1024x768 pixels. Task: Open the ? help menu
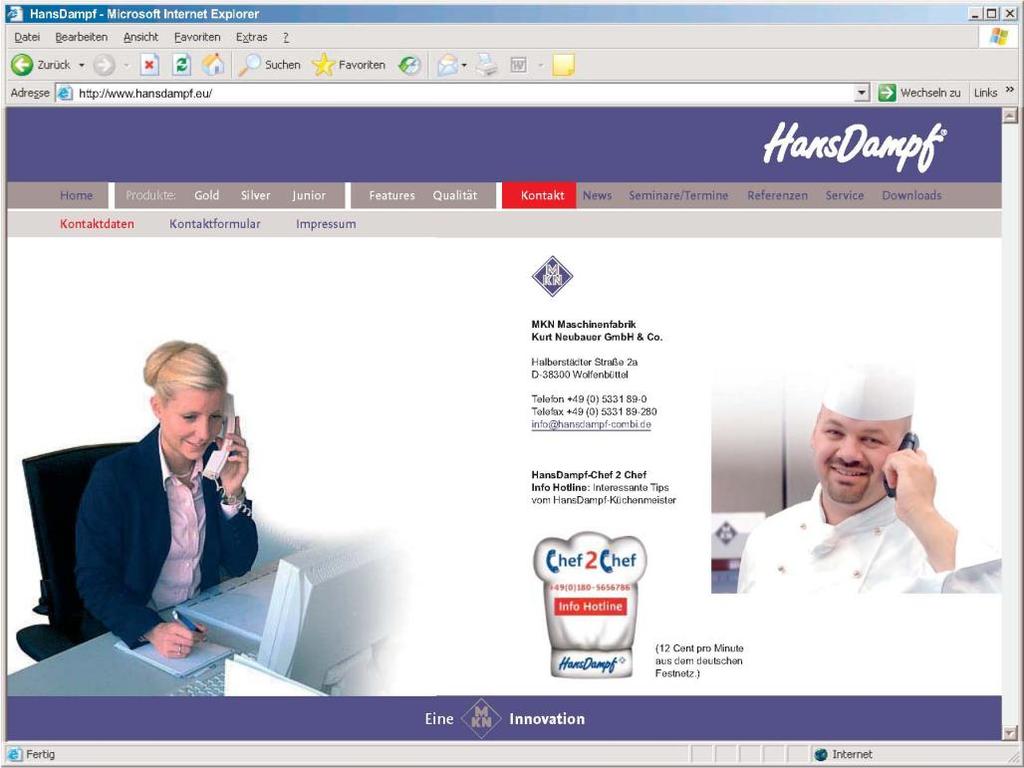click(286, 37)
